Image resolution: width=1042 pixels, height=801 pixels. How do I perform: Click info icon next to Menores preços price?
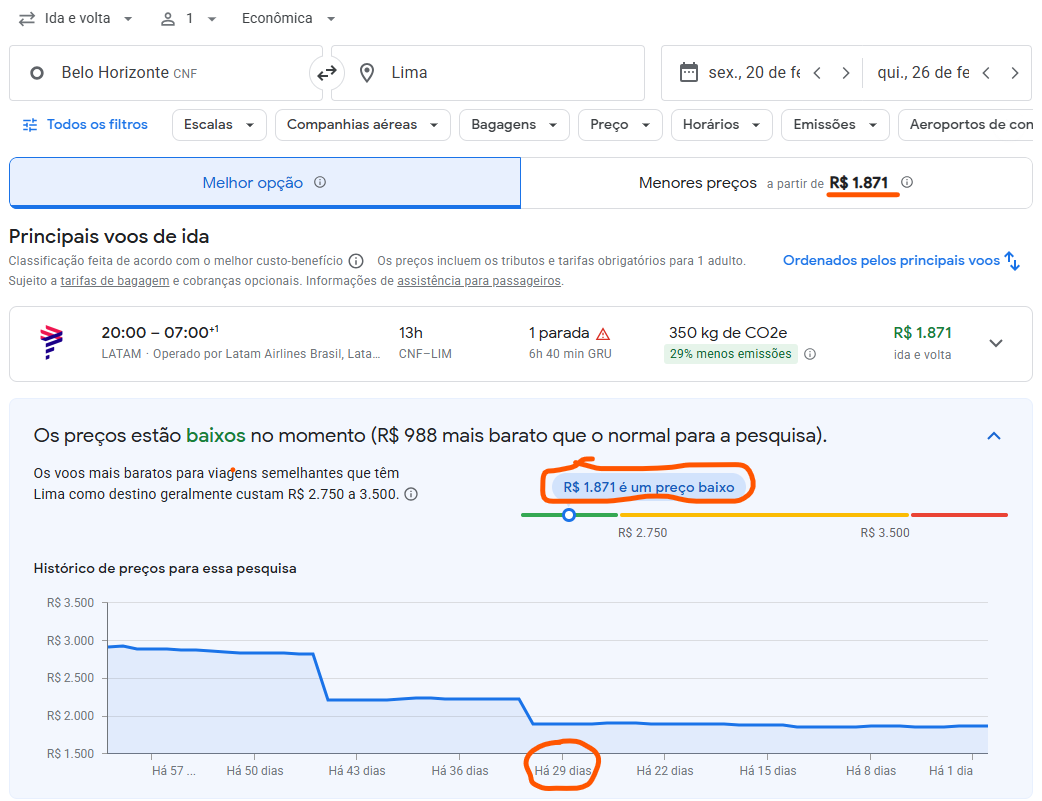click(x=907, y=183)
